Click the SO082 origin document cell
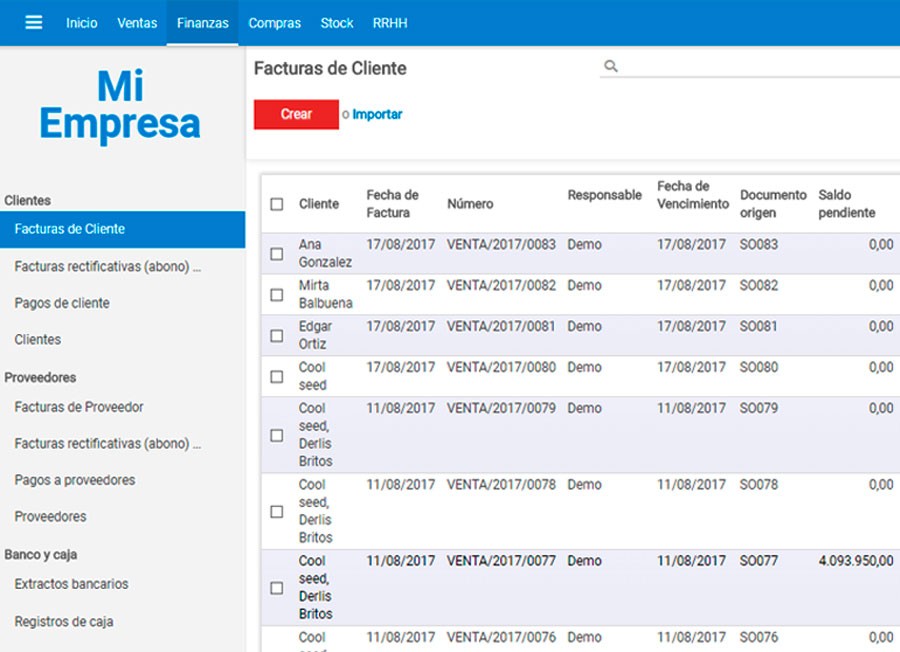 (x=759, y=285)
